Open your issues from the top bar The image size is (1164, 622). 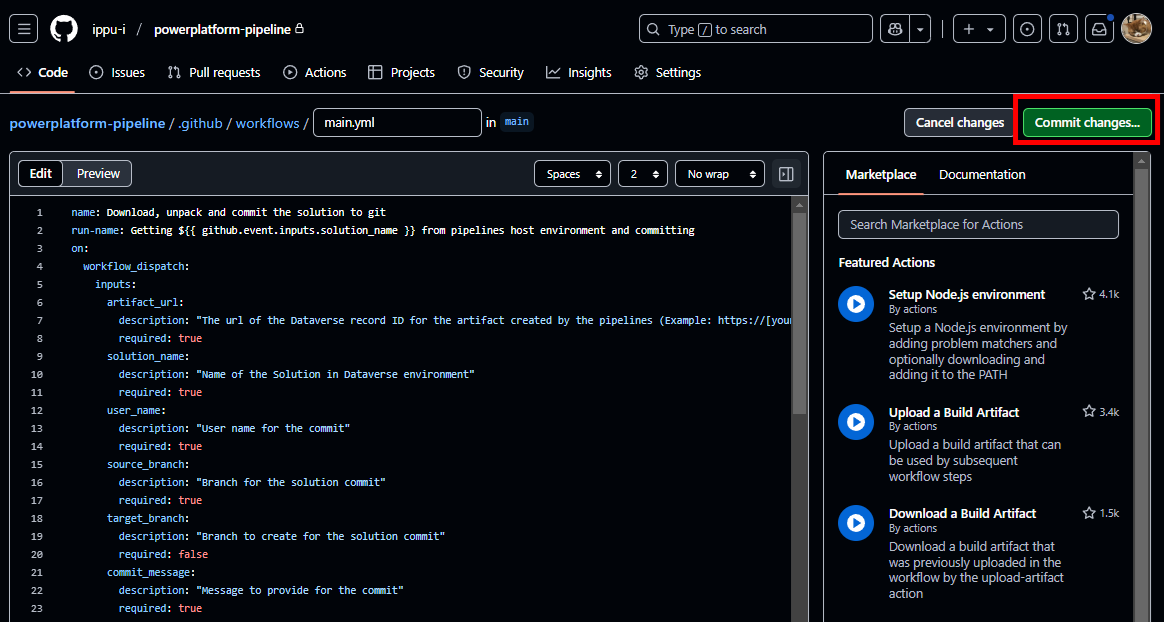[x=1027, y=28]
